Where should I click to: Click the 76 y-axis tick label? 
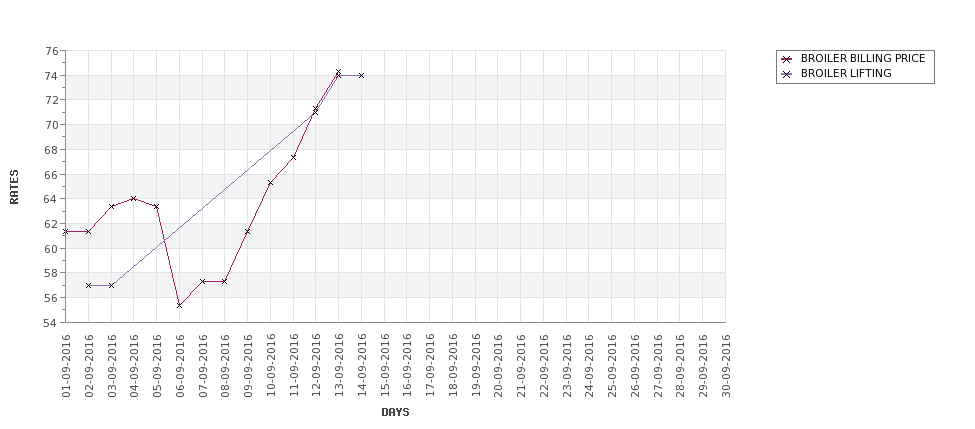pos(52,50)
